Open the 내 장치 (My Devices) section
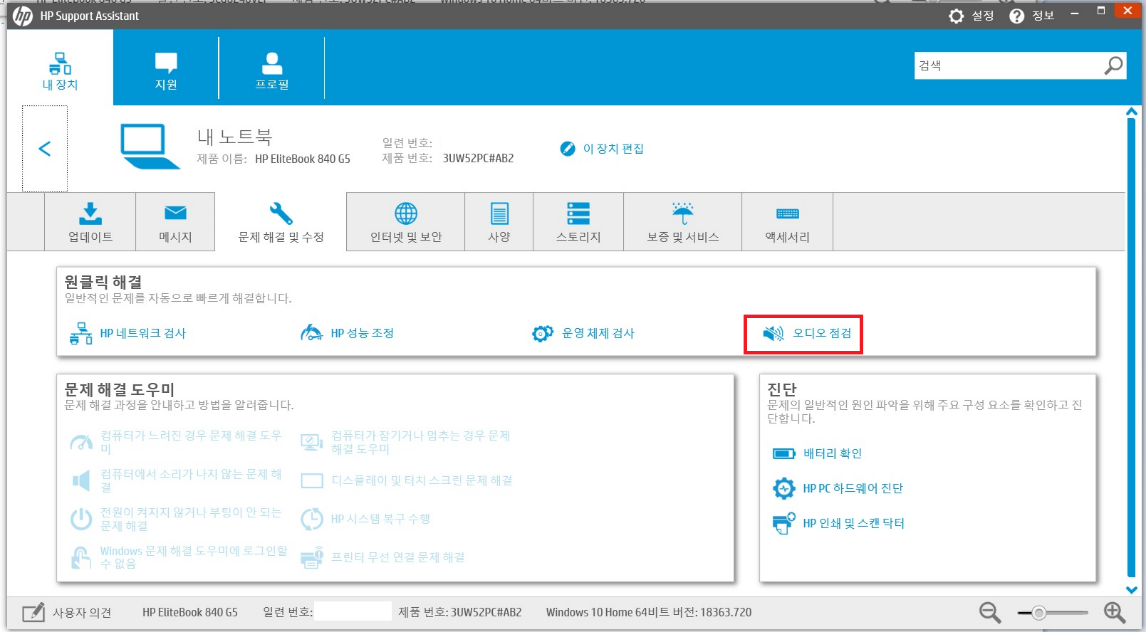 click(59, 69)
